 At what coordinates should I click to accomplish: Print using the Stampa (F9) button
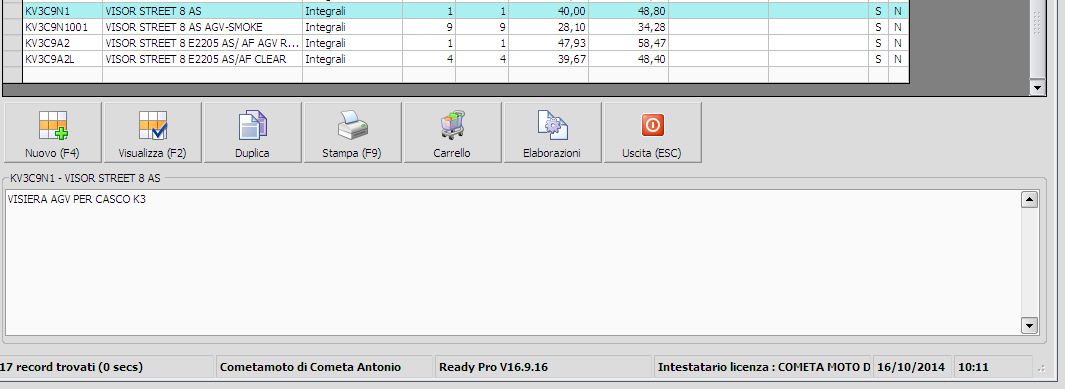coord(352,132)
